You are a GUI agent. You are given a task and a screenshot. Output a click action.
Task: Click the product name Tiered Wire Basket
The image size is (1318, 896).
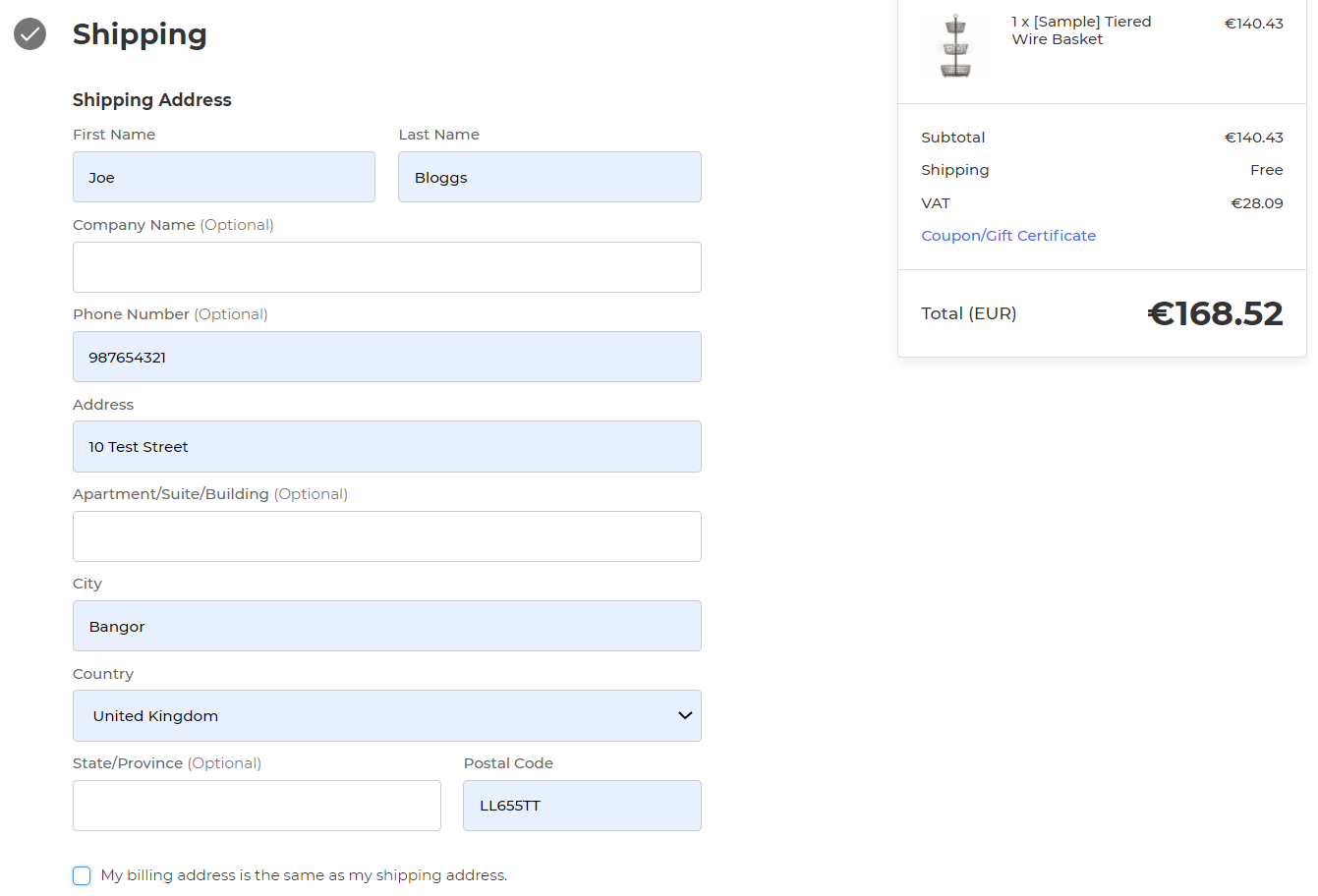point(1081,30)
